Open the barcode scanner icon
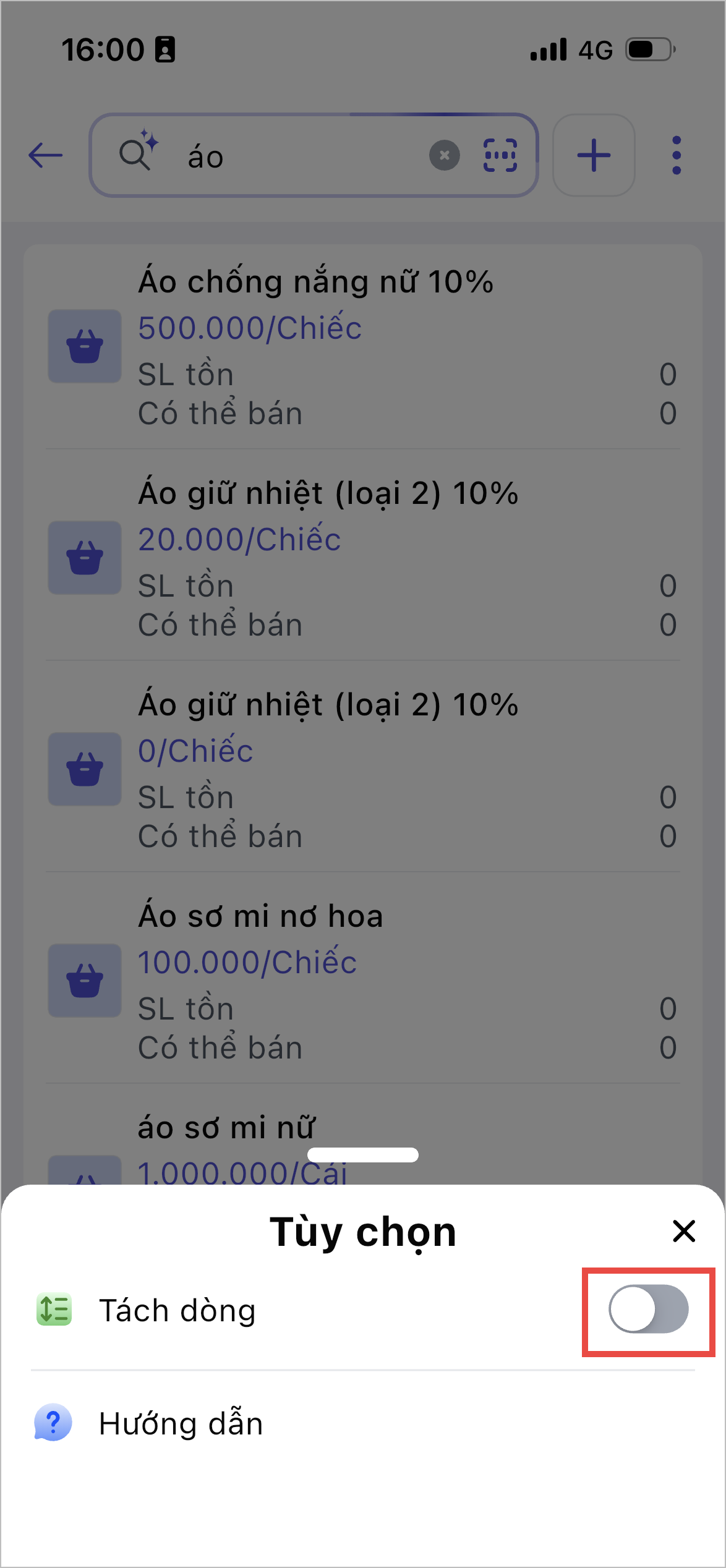 point(500,155)
